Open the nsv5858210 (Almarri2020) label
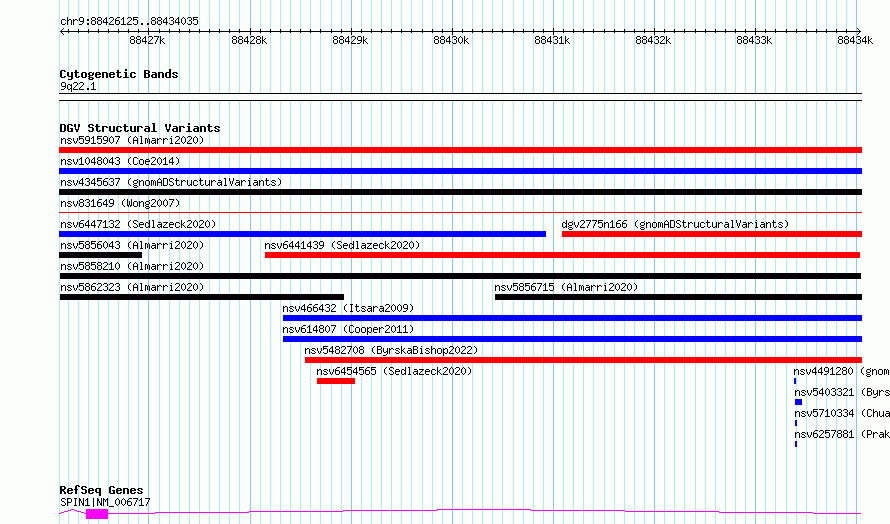890x524 pixels. tap(132, 266)
